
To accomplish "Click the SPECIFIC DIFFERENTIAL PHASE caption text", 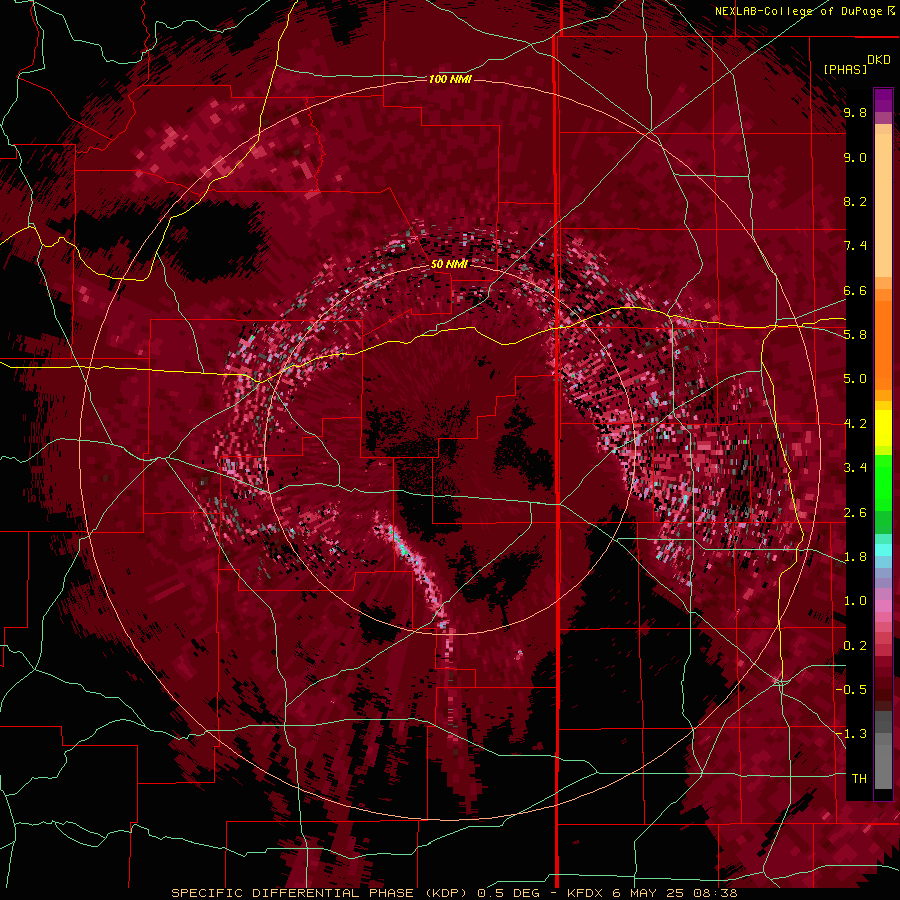I will (x=292, y=893).
